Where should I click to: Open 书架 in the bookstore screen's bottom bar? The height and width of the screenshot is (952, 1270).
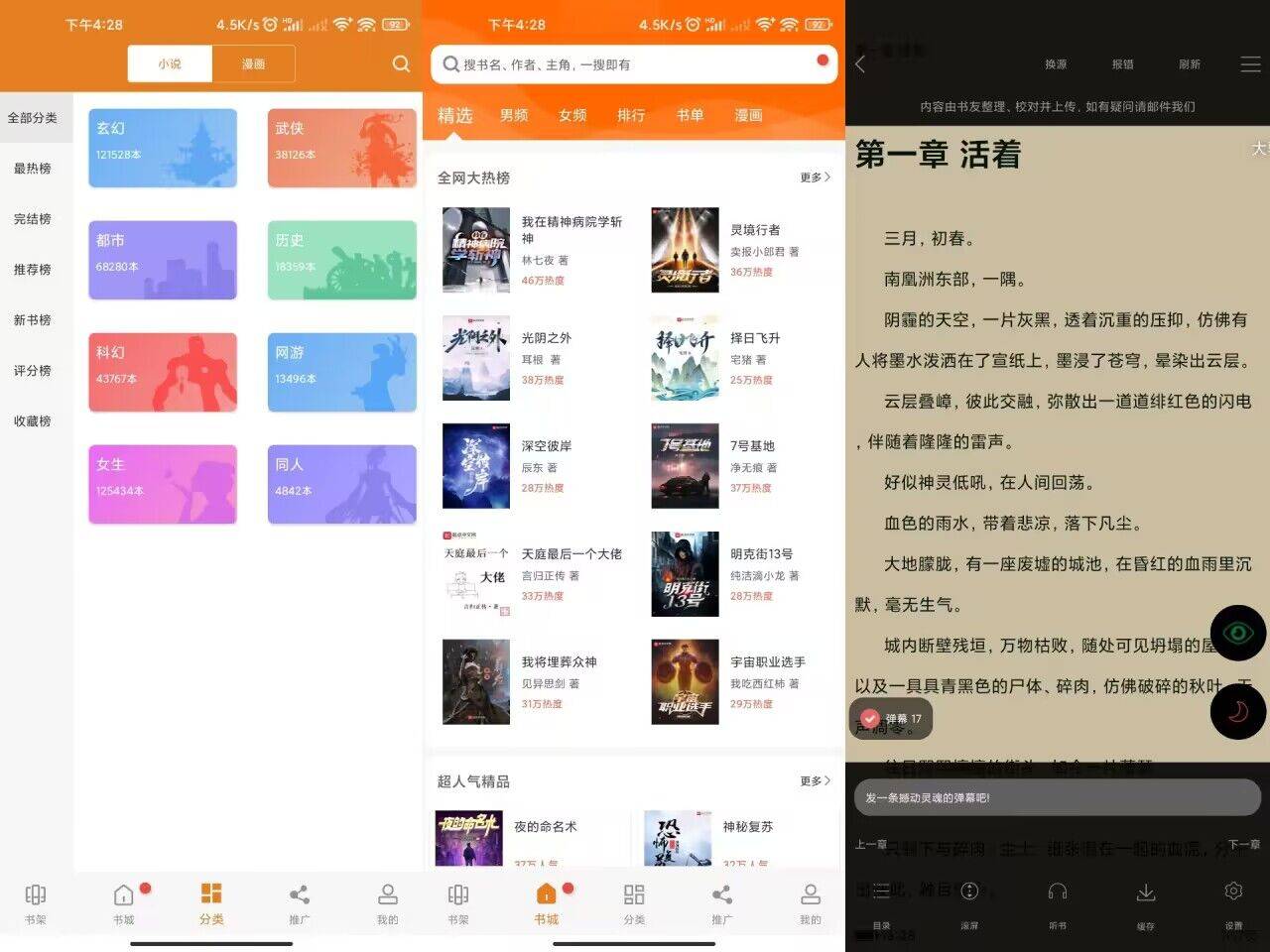point(458,904)
